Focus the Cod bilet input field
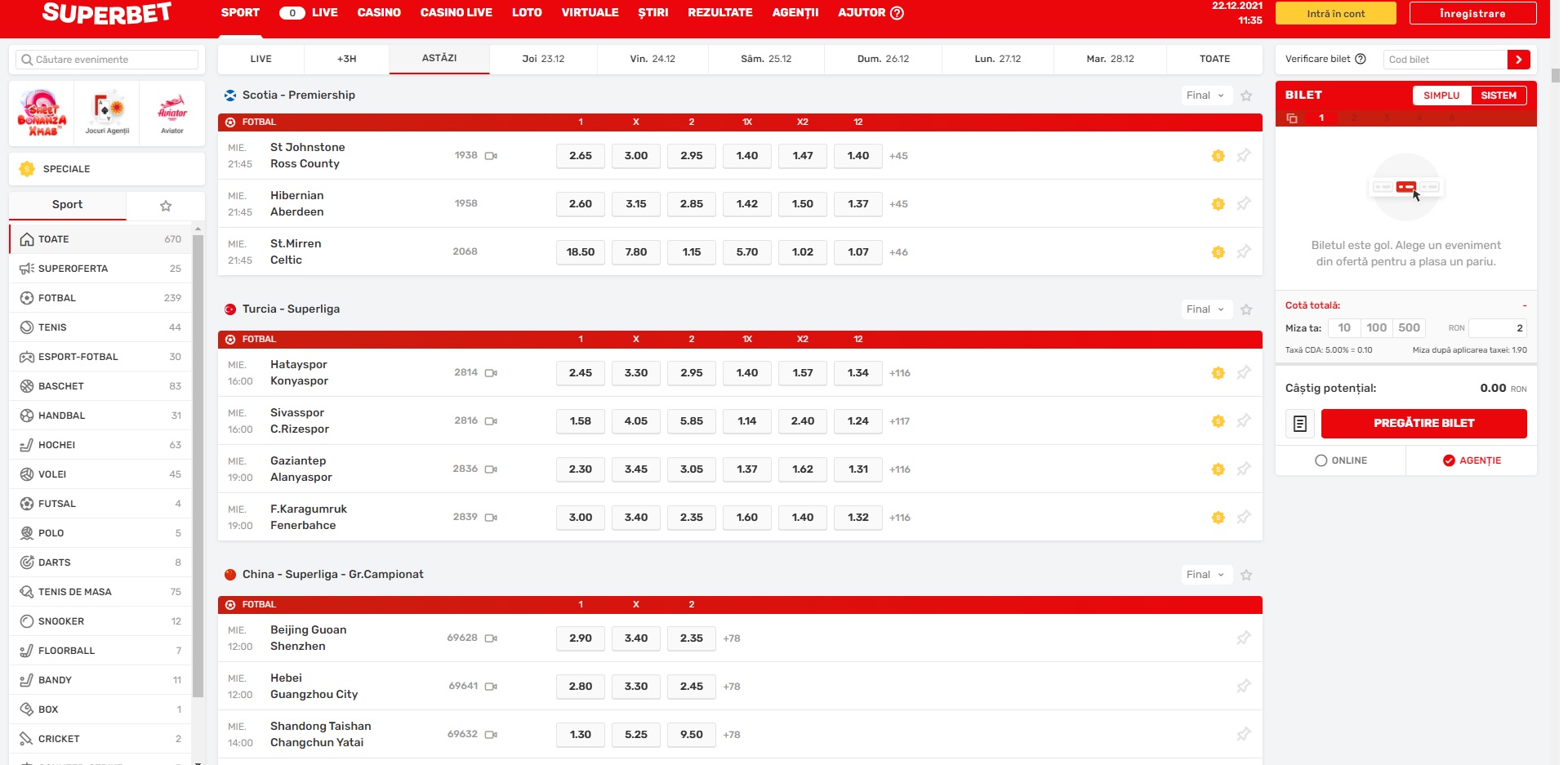 point(1445,60)
